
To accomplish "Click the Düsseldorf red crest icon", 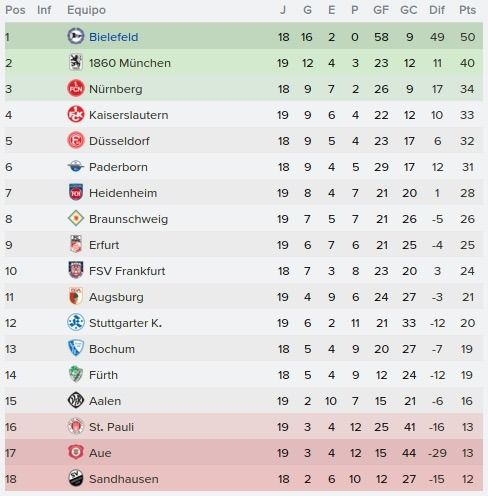I will point(76,140).
